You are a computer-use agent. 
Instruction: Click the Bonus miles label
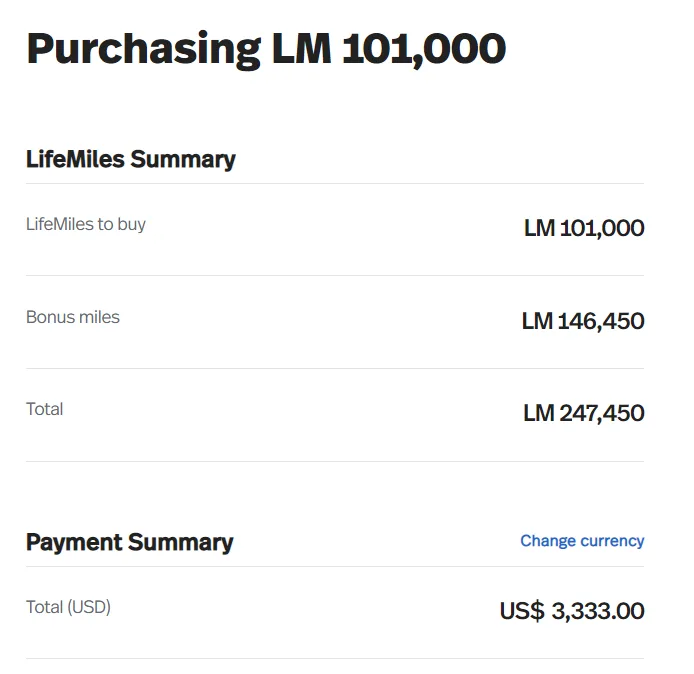[x=73, y=317]
